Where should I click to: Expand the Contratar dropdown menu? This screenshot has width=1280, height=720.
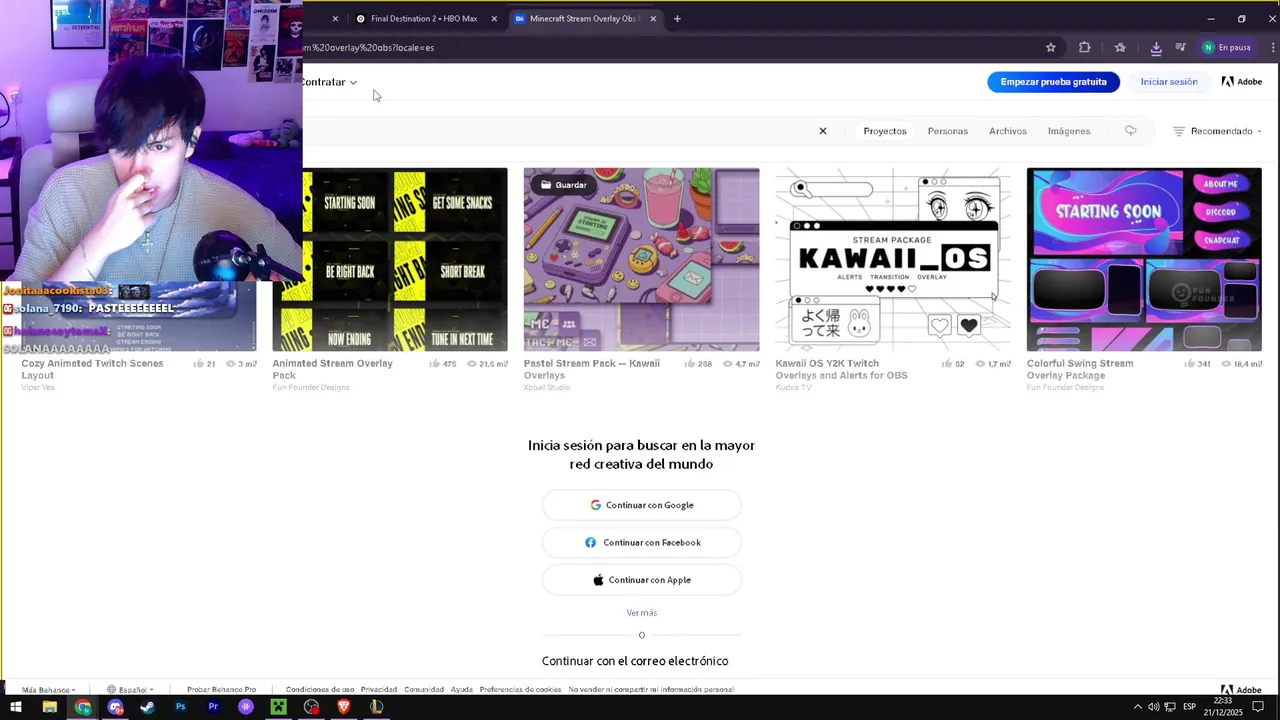point(329,82)
